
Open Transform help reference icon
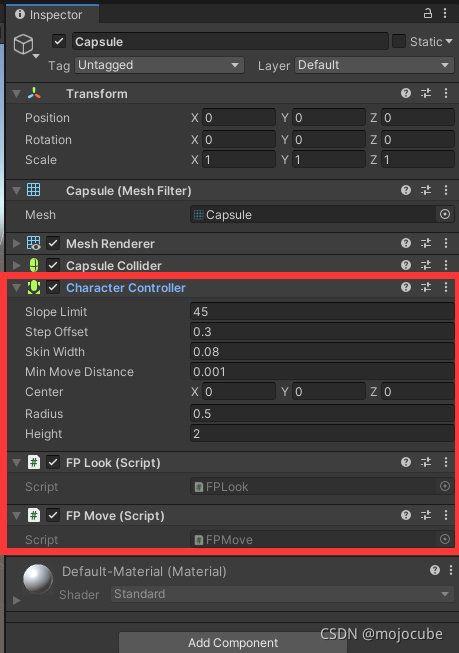pyautogui.click(x=406, y=93)
